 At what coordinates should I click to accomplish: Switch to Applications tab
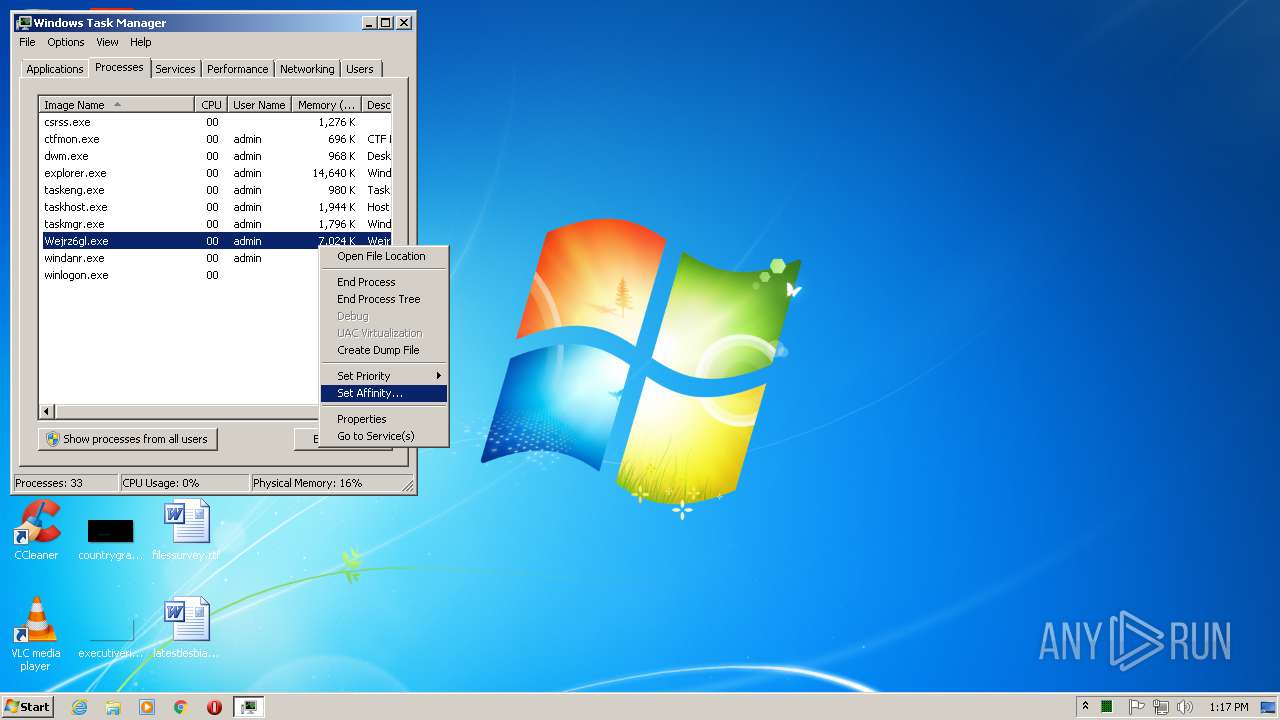coord(55,69)
